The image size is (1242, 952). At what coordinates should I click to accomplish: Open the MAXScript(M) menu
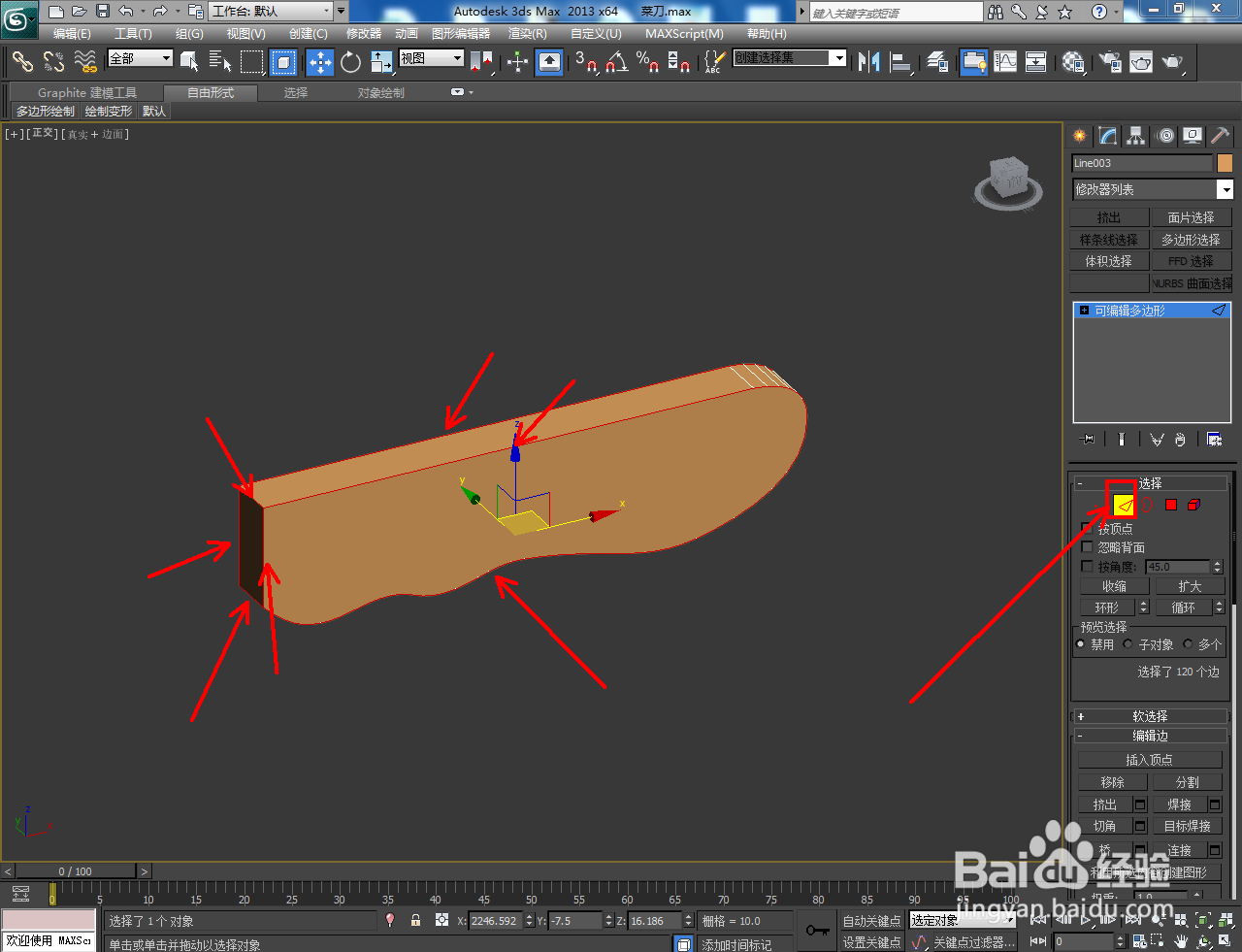pyautogui.click(x=684, y=33)
